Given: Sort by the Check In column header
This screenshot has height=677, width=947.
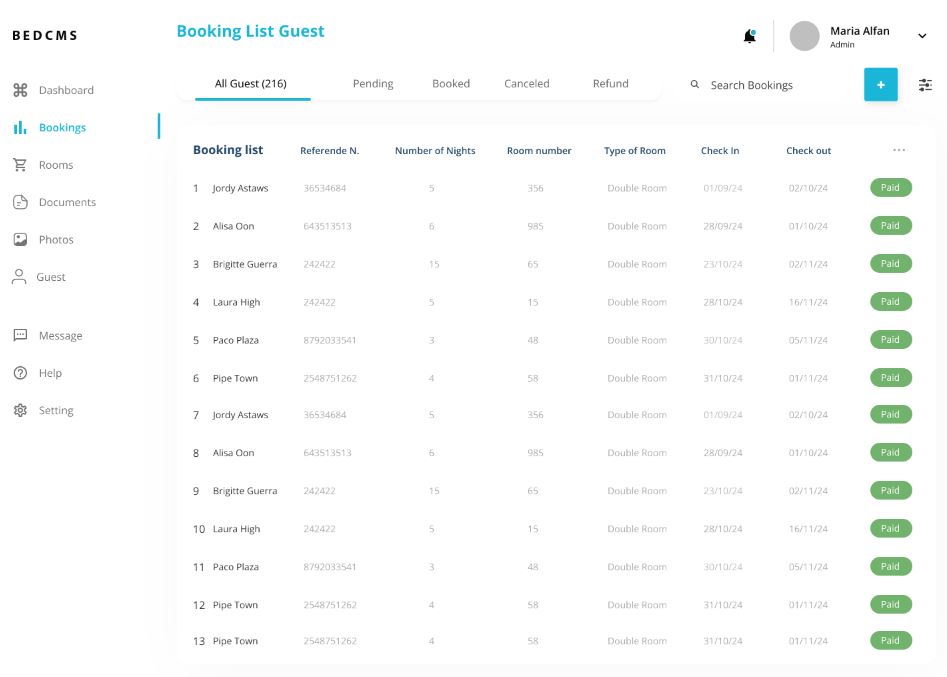Looking at the screenshot, I should [720, 151].
